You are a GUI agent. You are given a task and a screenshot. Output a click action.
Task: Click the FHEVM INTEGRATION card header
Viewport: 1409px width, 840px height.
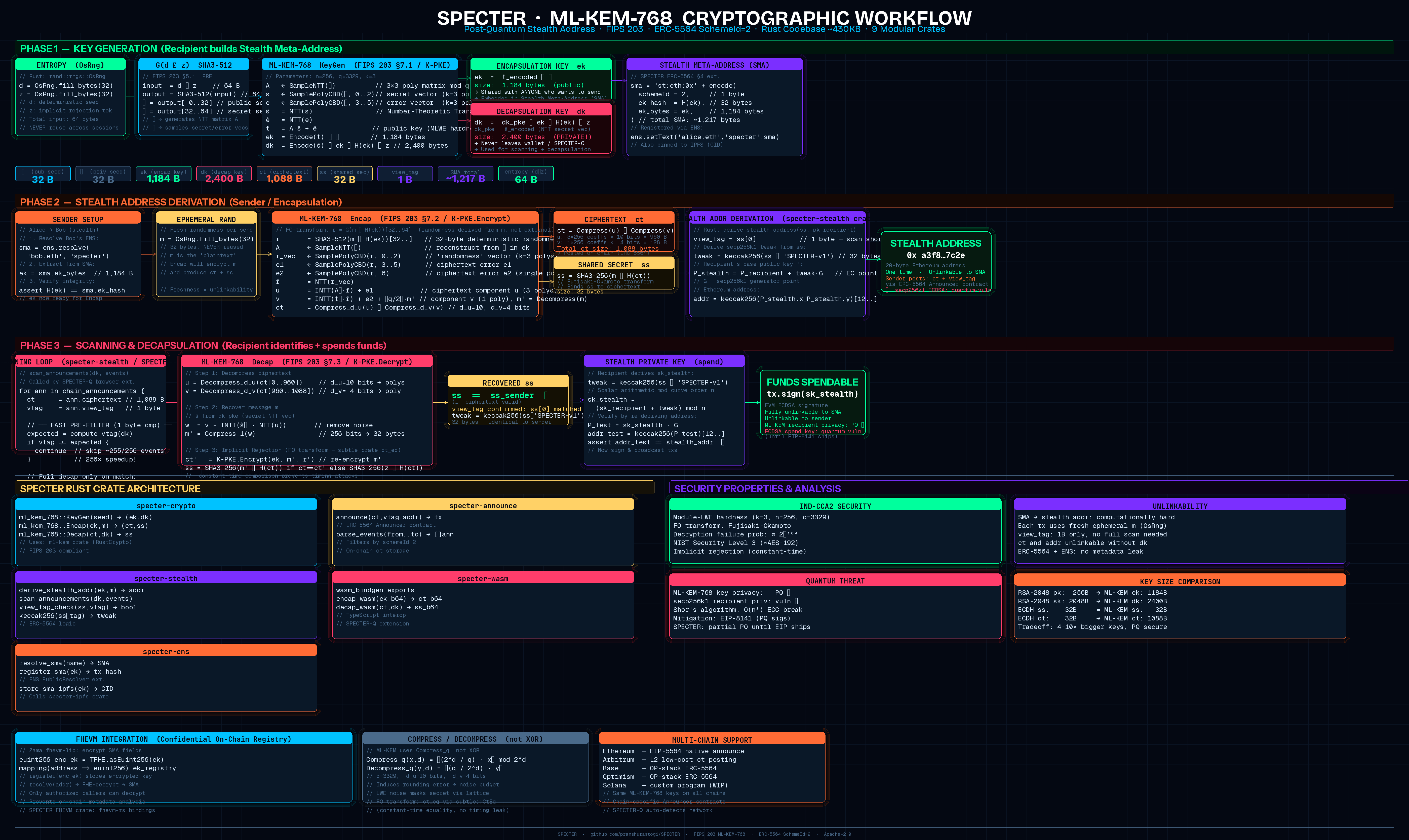pyautogui.click(x=183, y=739)
